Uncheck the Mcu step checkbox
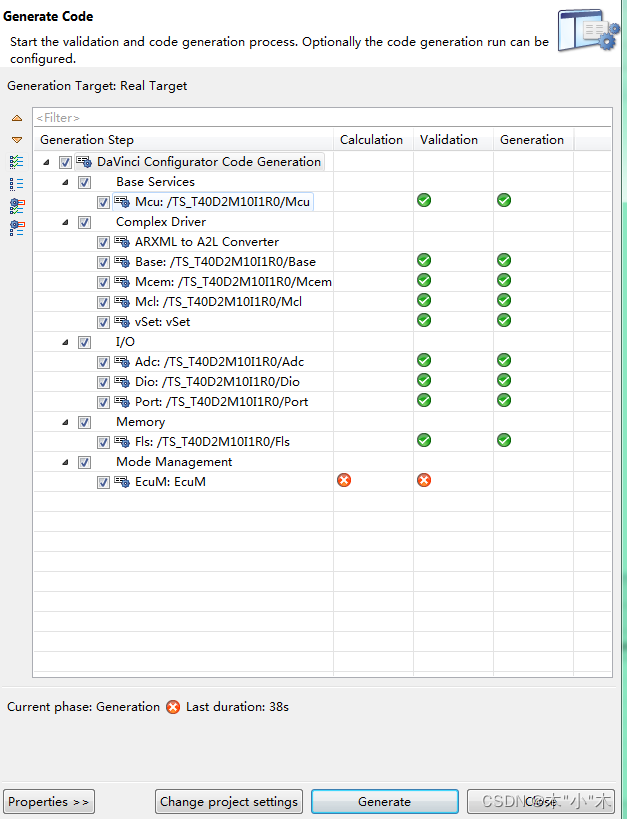 (103, 202)
